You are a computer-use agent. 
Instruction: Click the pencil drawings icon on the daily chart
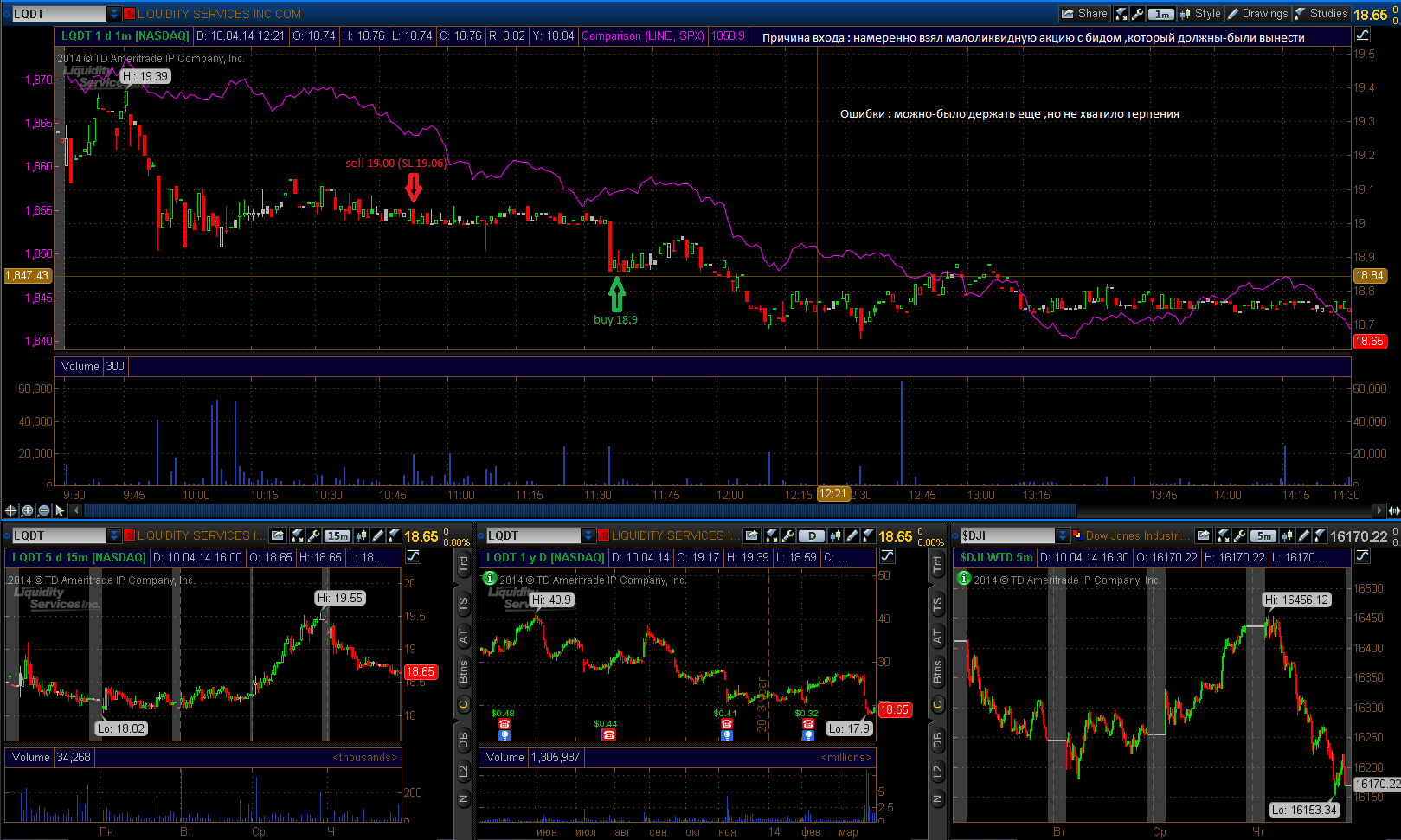(x=852, y=535)
